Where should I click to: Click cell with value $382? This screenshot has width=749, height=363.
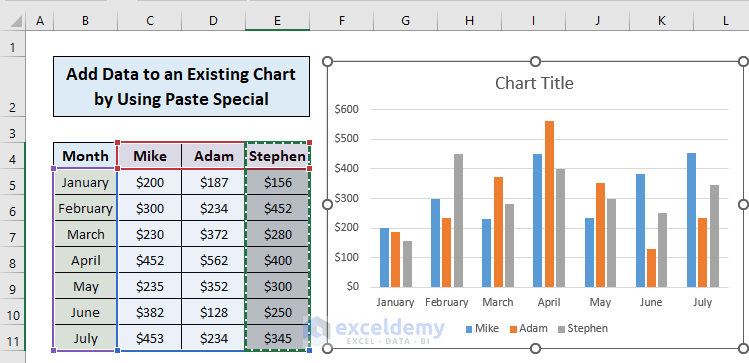150,312
